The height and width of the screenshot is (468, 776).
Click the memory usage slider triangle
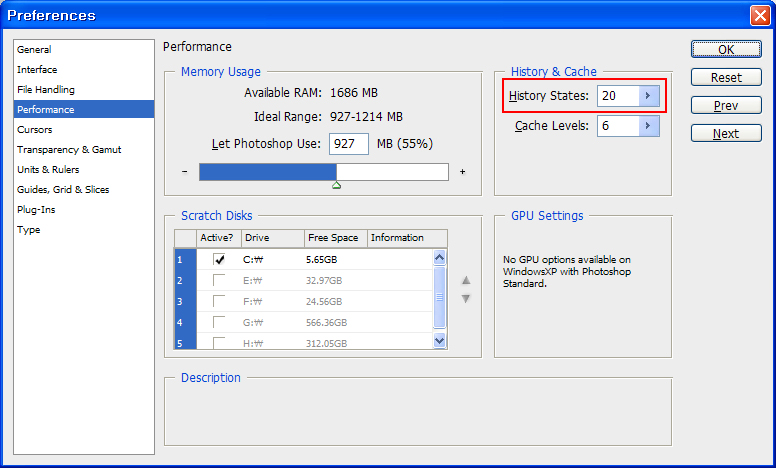pos(337,186)
